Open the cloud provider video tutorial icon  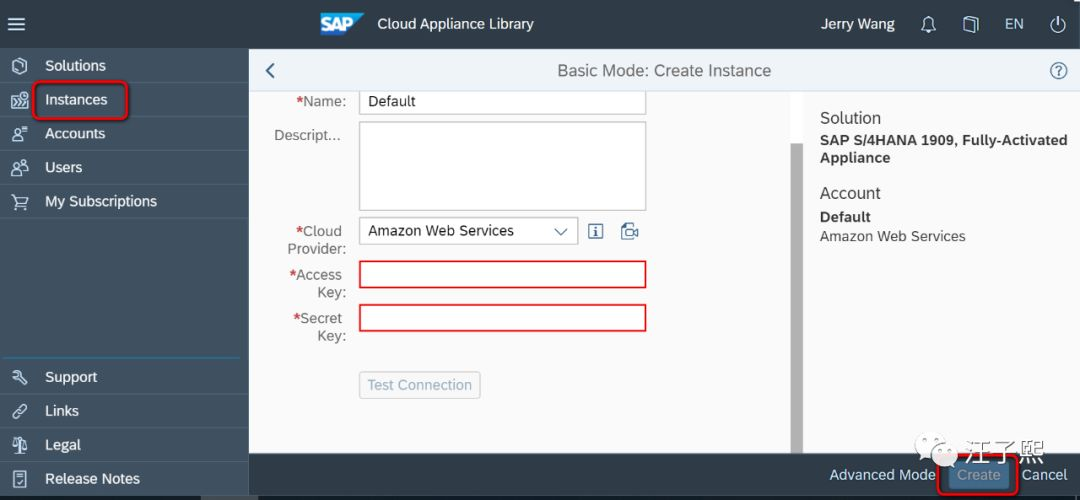point(629,231)
